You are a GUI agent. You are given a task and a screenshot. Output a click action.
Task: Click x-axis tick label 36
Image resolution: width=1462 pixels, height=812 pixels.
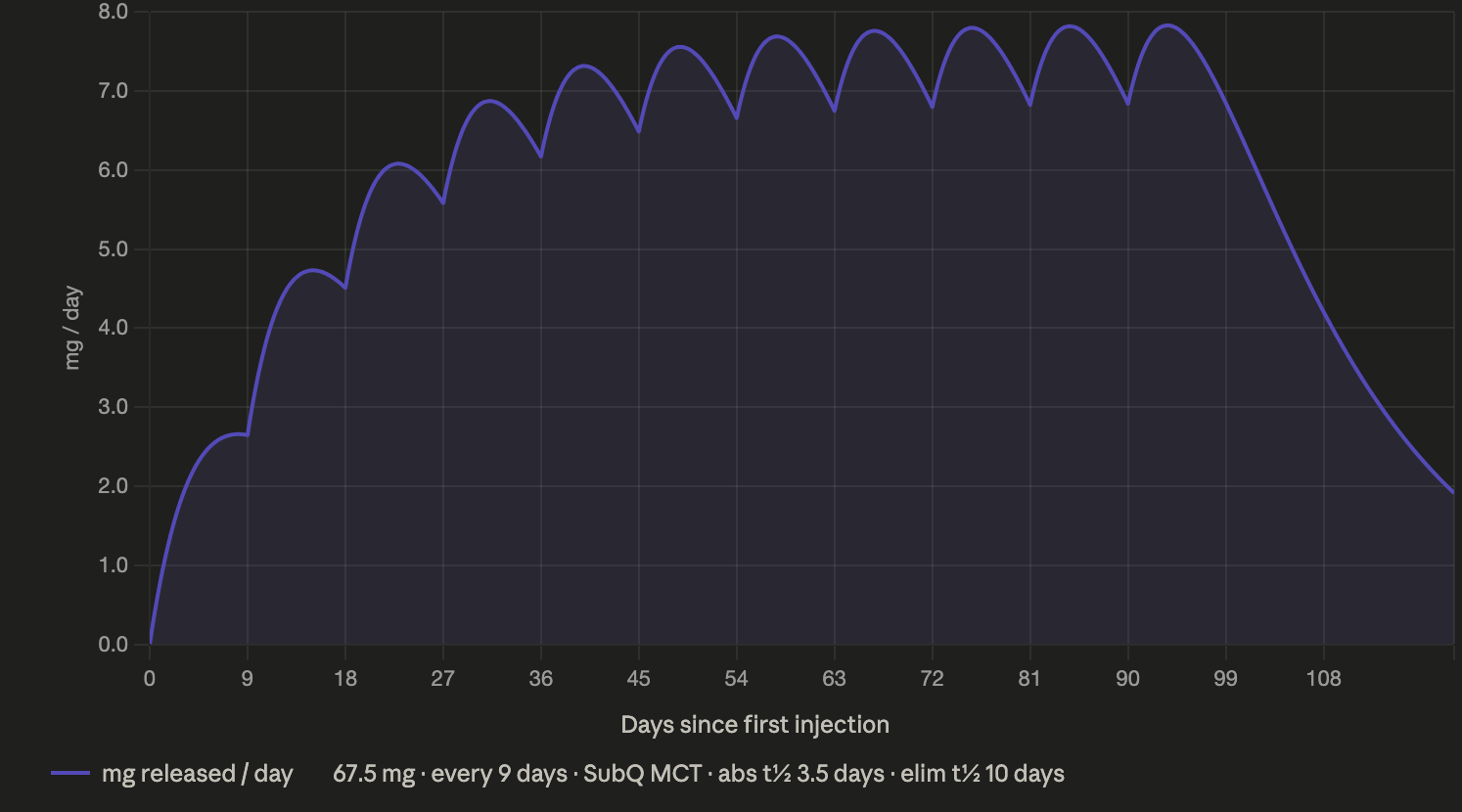[541, 678]
